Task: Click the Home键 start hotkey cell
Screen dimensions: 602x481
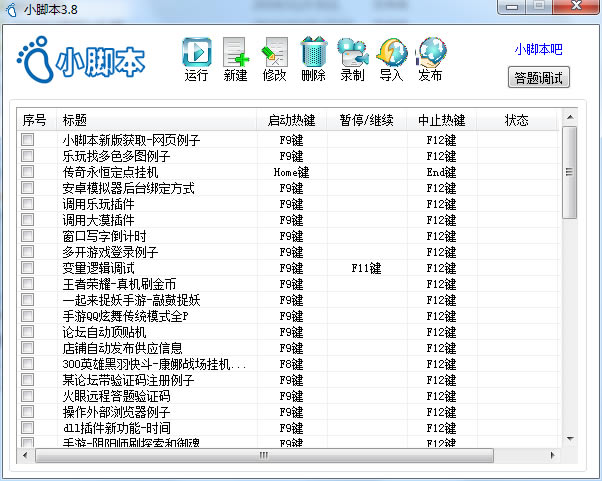Action: point(291,172)
